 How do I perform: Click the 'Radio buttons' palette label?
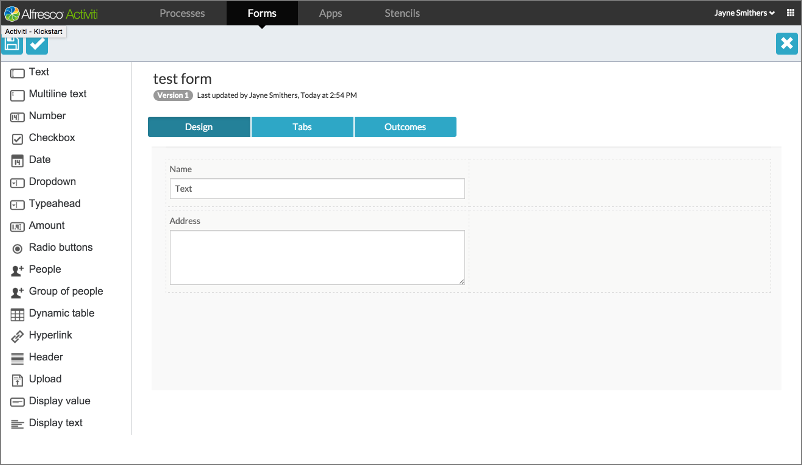[x=61, y=247]
